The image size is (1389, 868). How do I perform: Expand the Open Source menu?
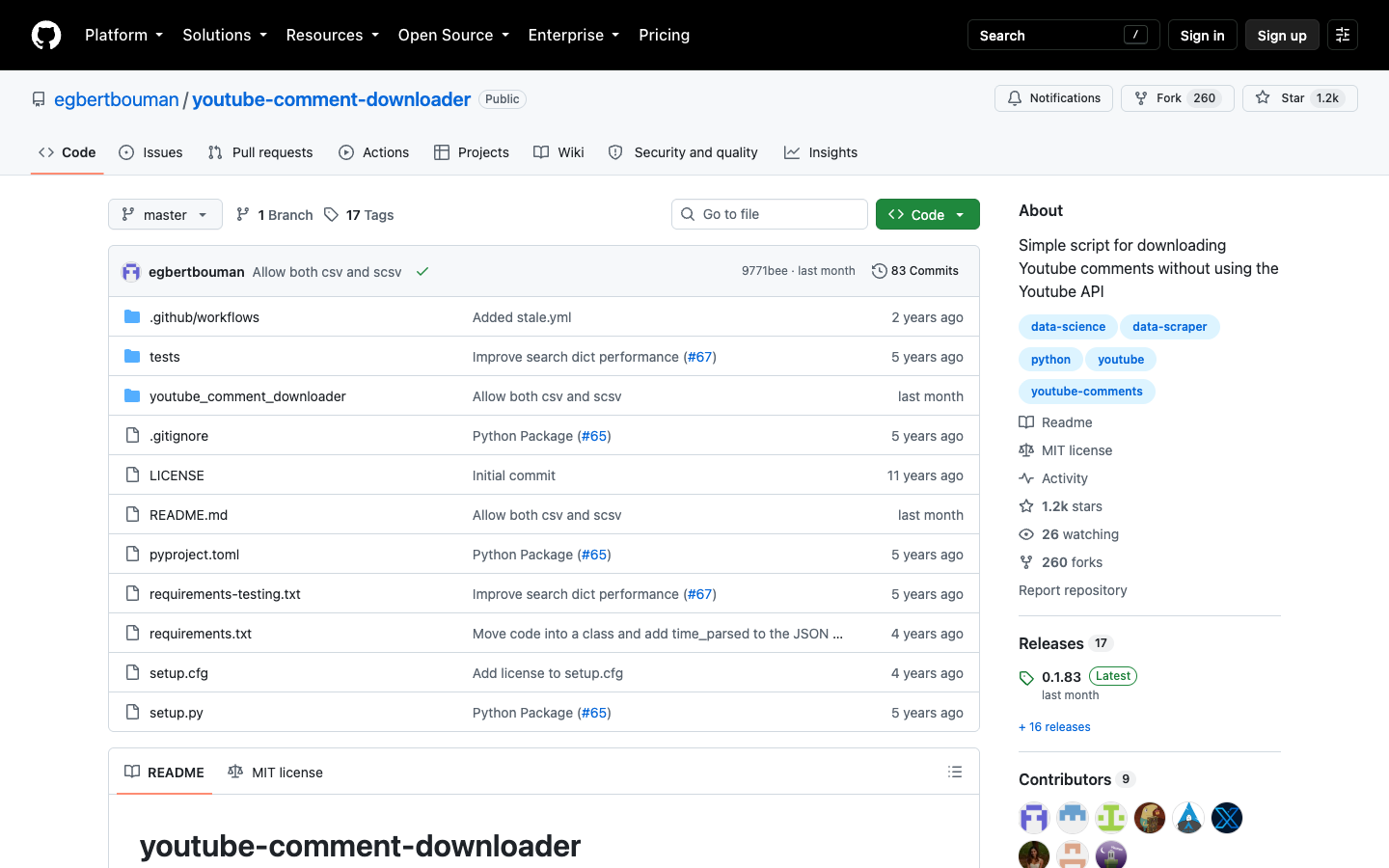click(x=453, y=35)
